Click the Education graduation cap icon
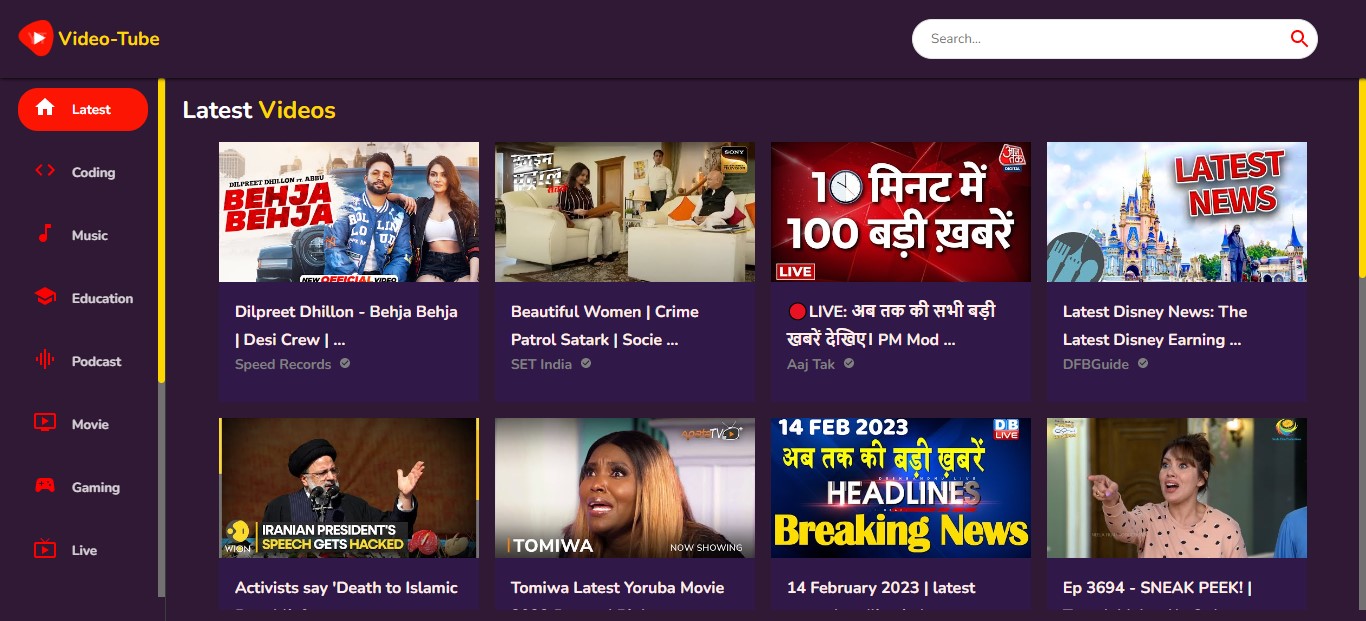1366x621 pixels. pos(45,297)
